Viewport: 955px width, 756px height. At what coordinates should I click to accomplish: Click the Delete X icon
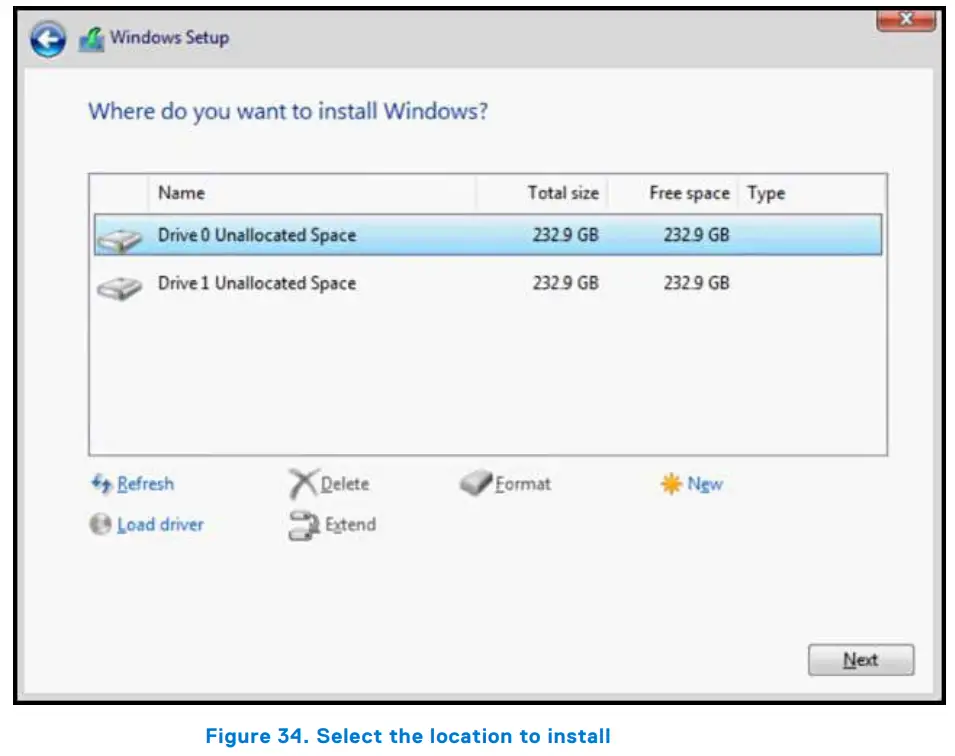coord(302,483)
